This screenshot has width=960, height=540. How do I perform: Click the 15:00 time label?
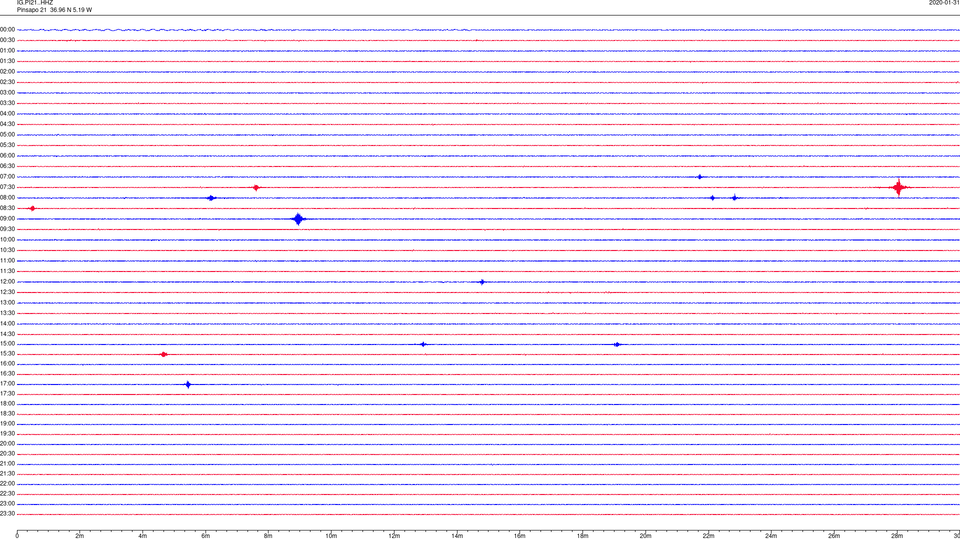[7, 344]
